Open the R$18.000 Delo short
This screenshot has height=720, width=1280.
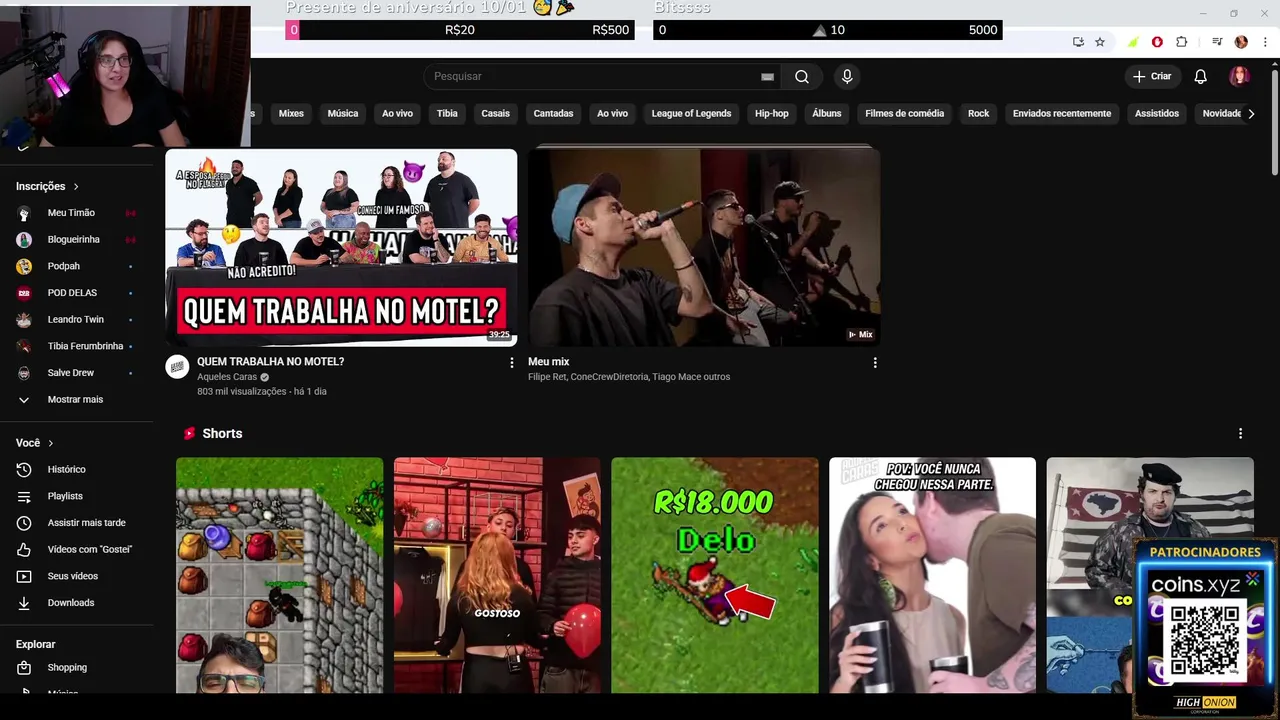(x=715, y=575)
